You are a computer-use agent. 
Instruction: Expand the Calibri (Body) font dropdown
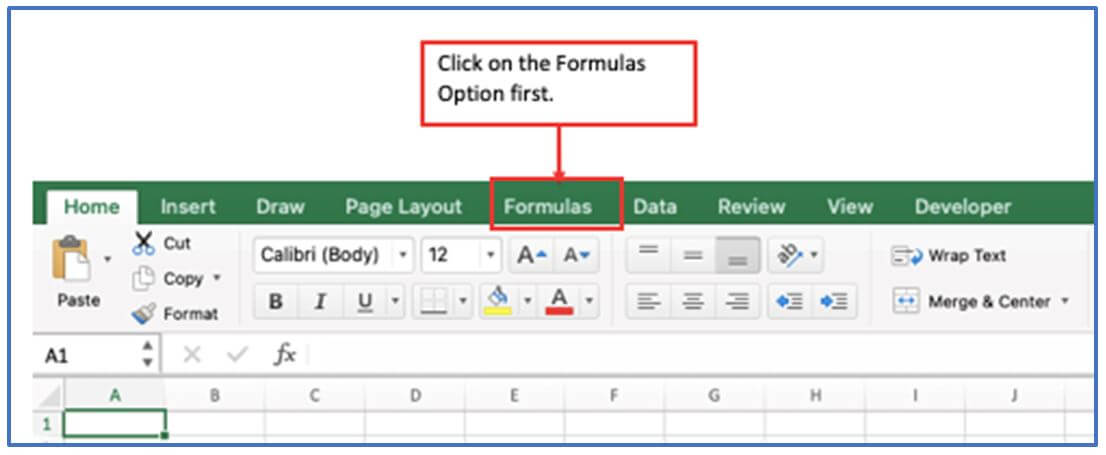[403, 255]
